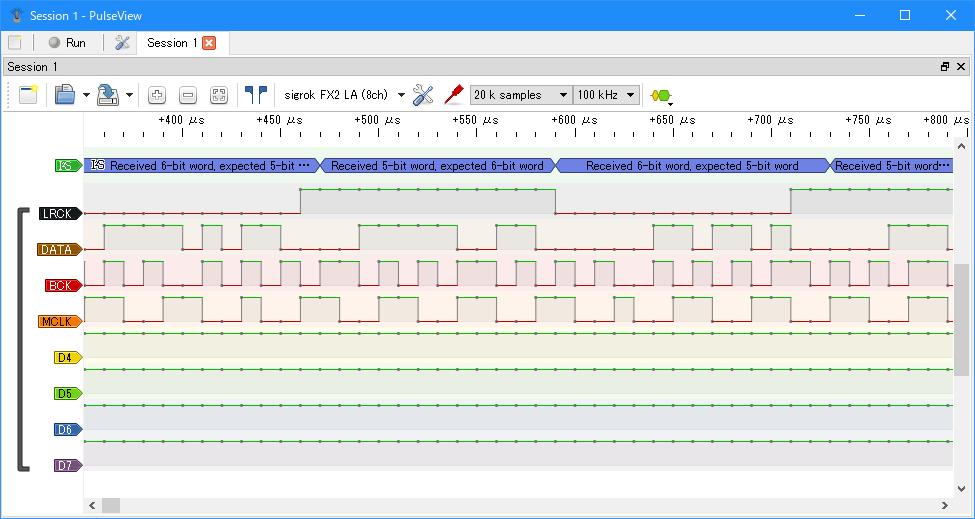Open a capture file with the folder icon
Viewport: 975px width, 519px height.
click(65, 95)
